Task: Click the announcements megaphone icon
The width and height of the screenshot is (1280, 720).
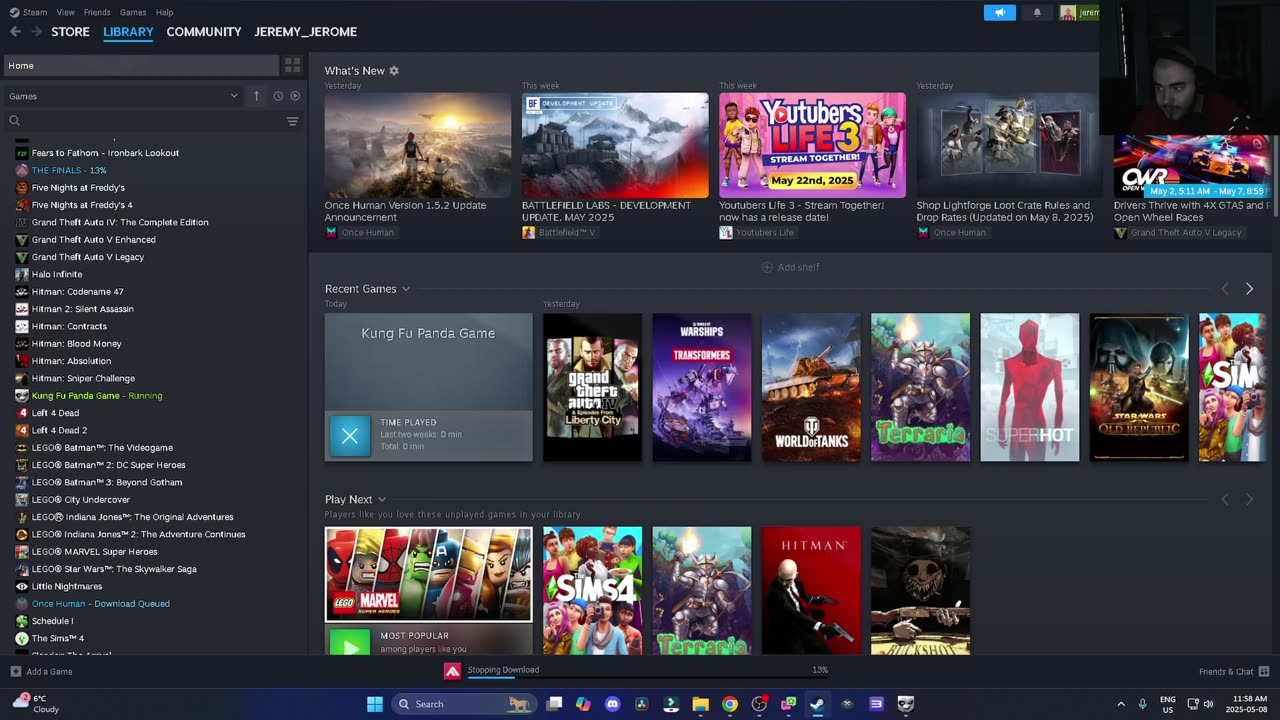Action: (1000, 12)
